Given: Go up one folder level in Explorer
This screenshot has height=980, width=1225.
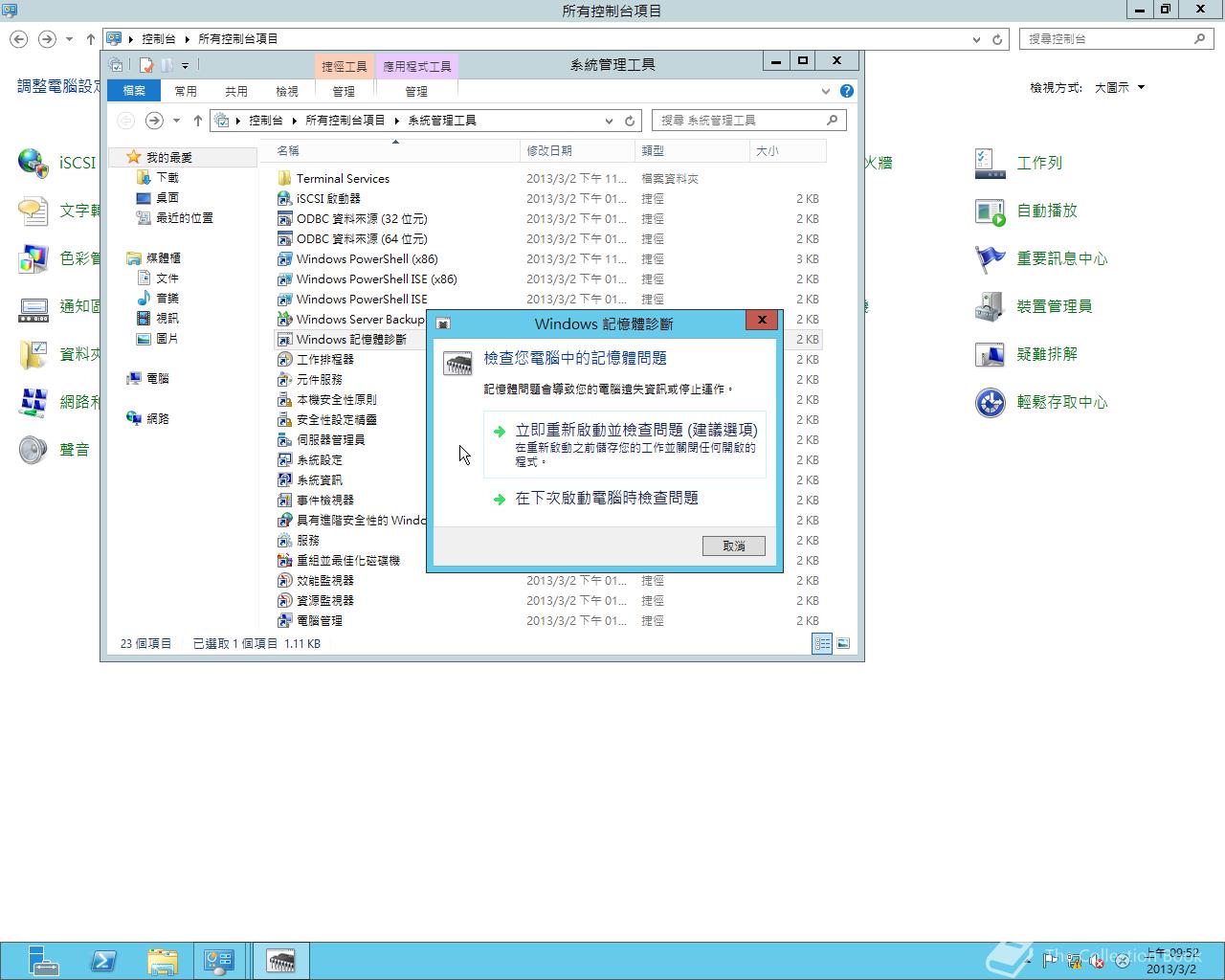Looking at the screenshot, I should tap(197, 121).
